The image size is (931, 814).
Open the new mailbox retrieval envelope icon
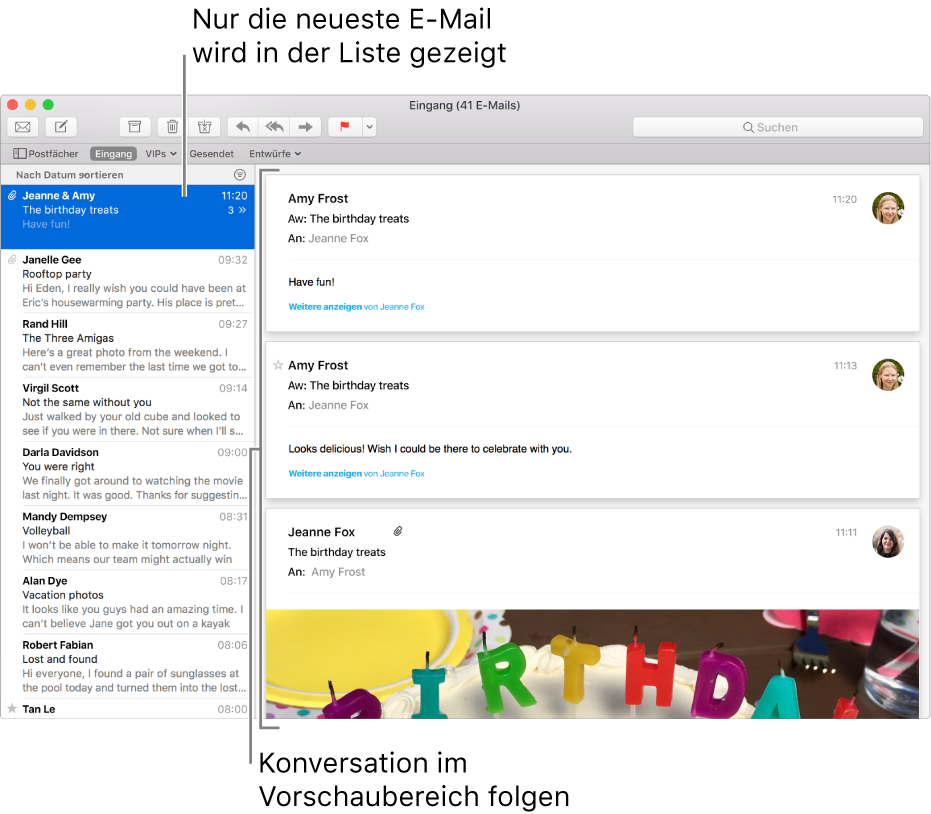[22, 127]
